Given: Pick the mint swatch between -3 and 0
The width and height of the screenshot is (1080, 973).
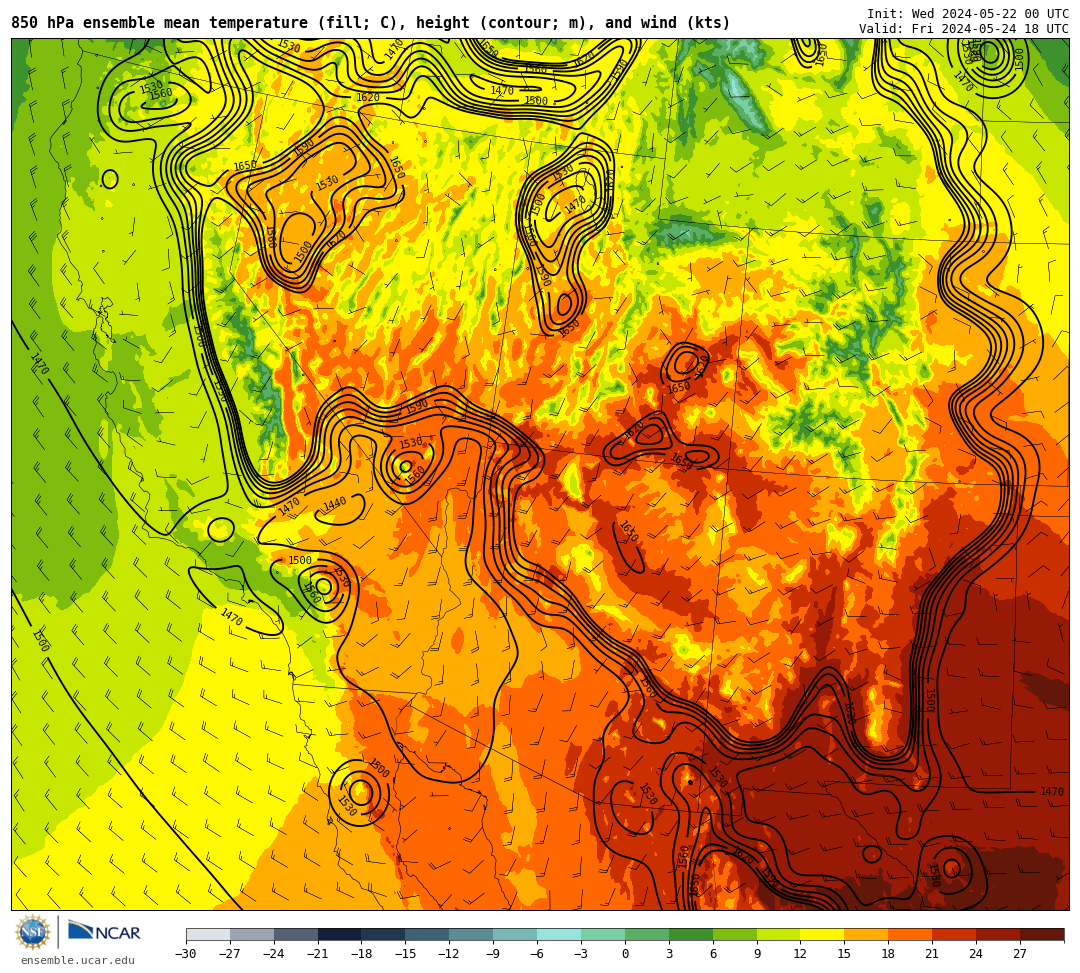Looking at the screenshot, I should pyautogui.click(x=603, y=934).
